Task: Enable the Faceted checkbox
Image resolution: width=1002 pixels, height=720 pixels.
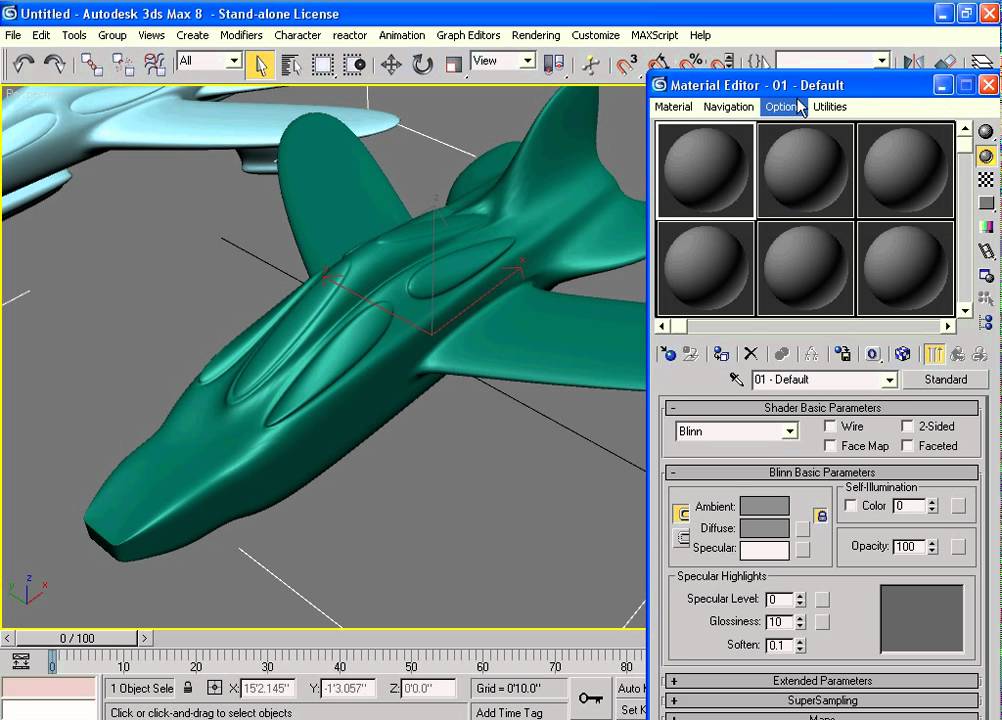Action: [x=907, y=445]
